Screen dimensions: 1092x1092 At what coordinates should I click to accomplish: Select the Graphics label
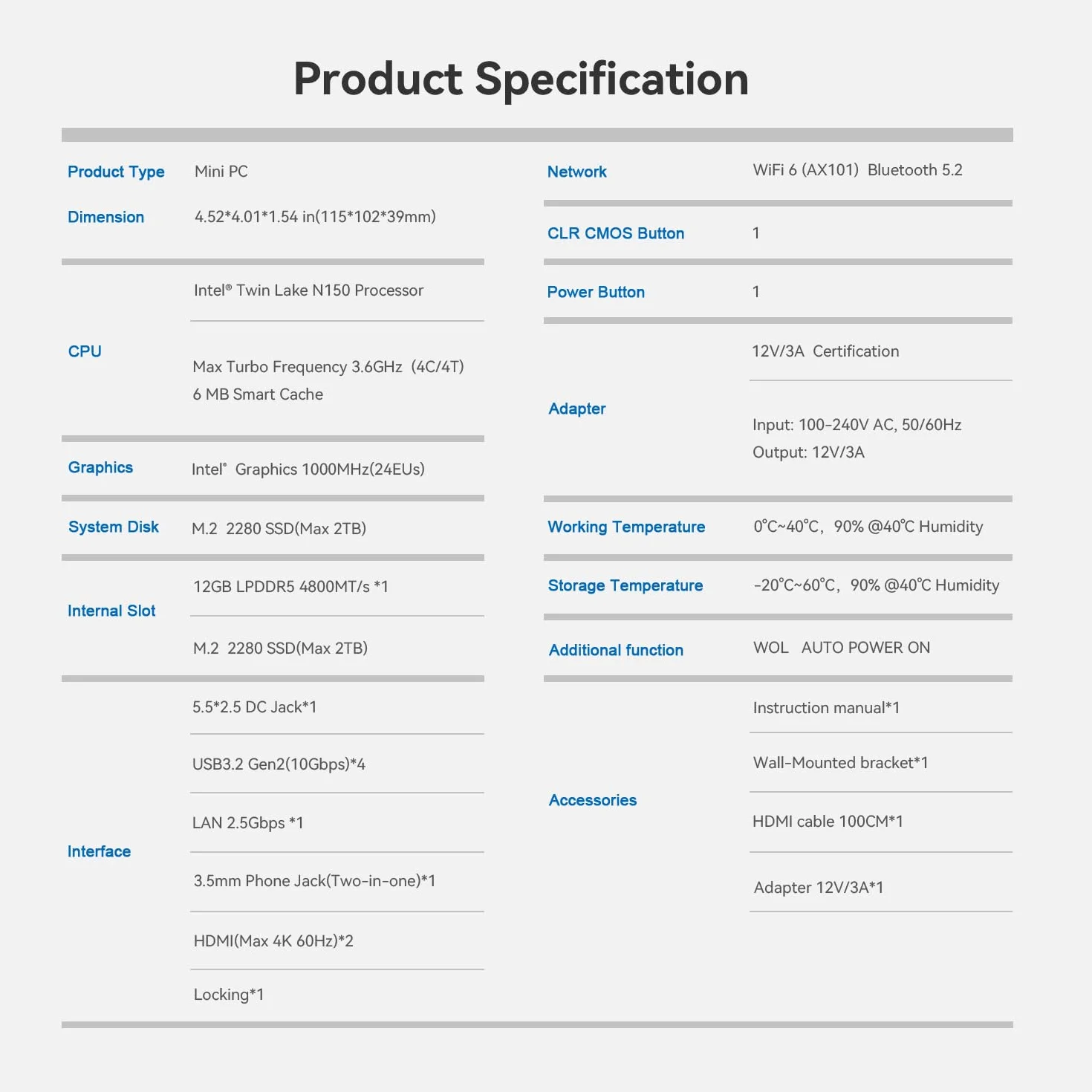pos(100,468)
